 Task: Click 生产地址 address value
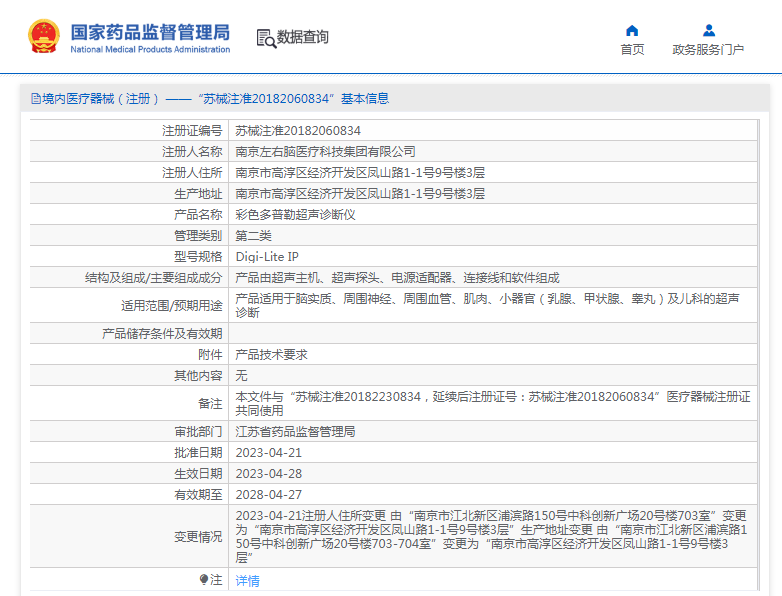click(360, 194)
